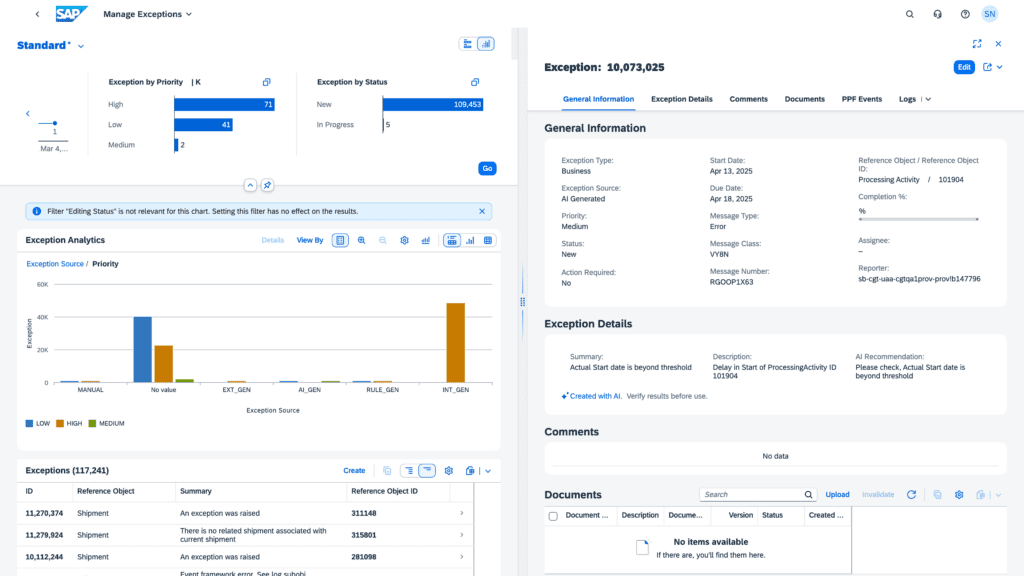1024x576 pixels.
Task: Open Exceptions table settings gear
Action: coord(449,470)
